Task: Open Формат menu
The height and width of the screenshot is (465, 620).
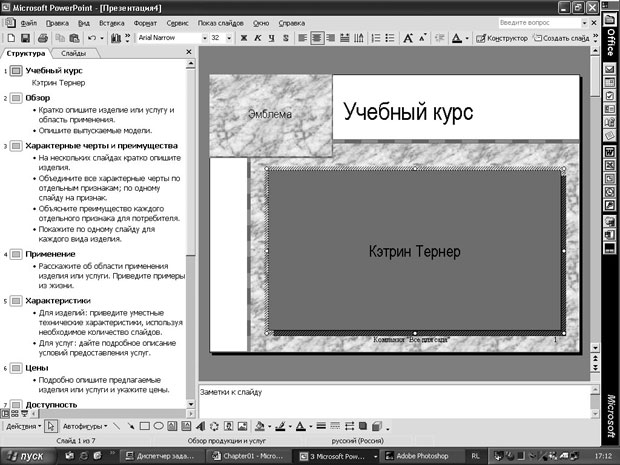Action: (x=145, y=23)
